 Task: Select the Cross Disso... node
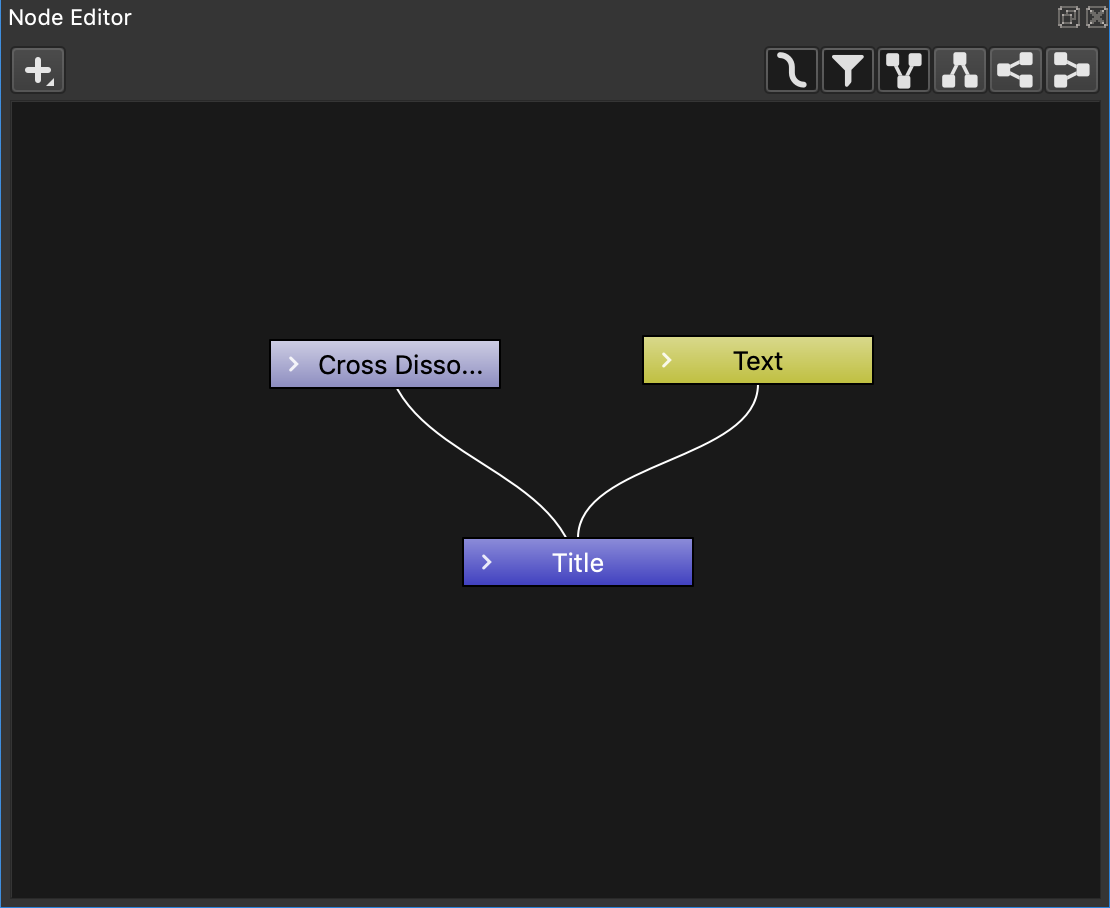click(385, 364)
